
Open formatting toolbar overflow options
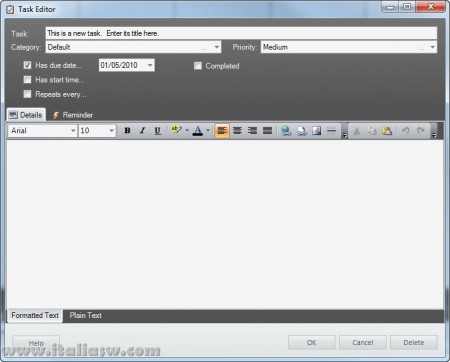point(345,131)
